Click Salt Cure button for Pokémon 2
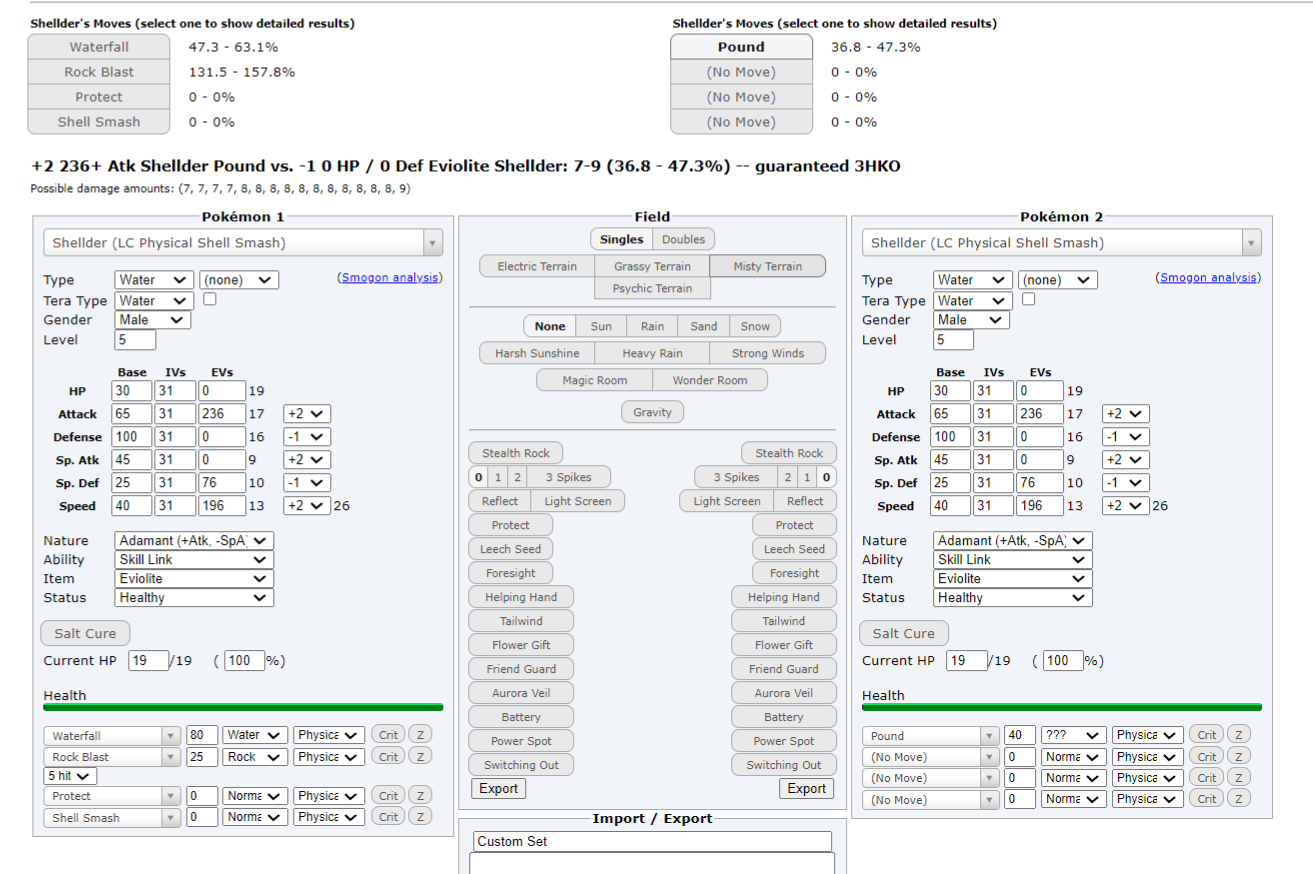 tap(903, 633)
